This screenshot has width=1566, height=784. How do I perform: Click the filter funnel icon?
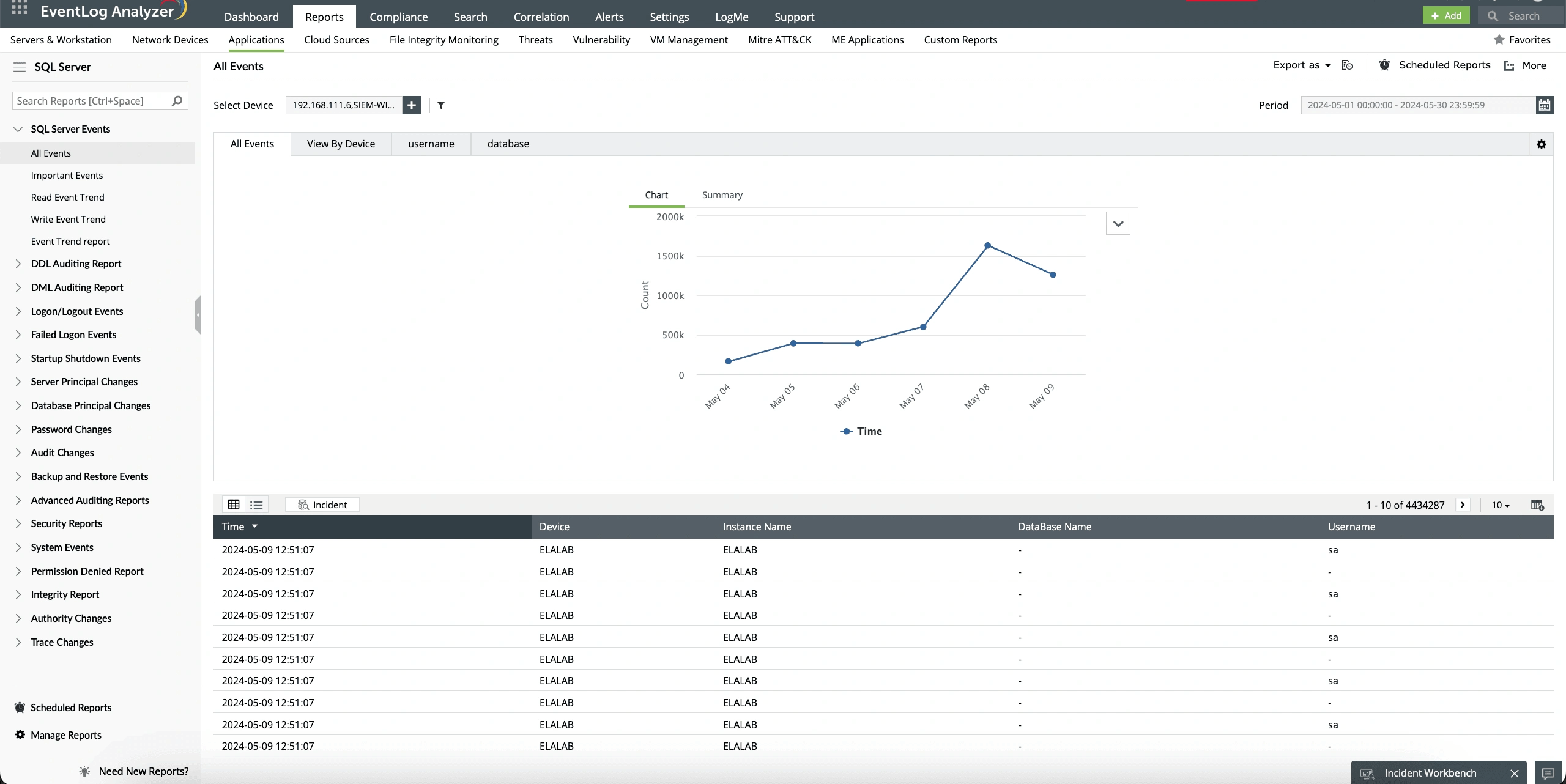pyautogui.click(x=441, y=105)
